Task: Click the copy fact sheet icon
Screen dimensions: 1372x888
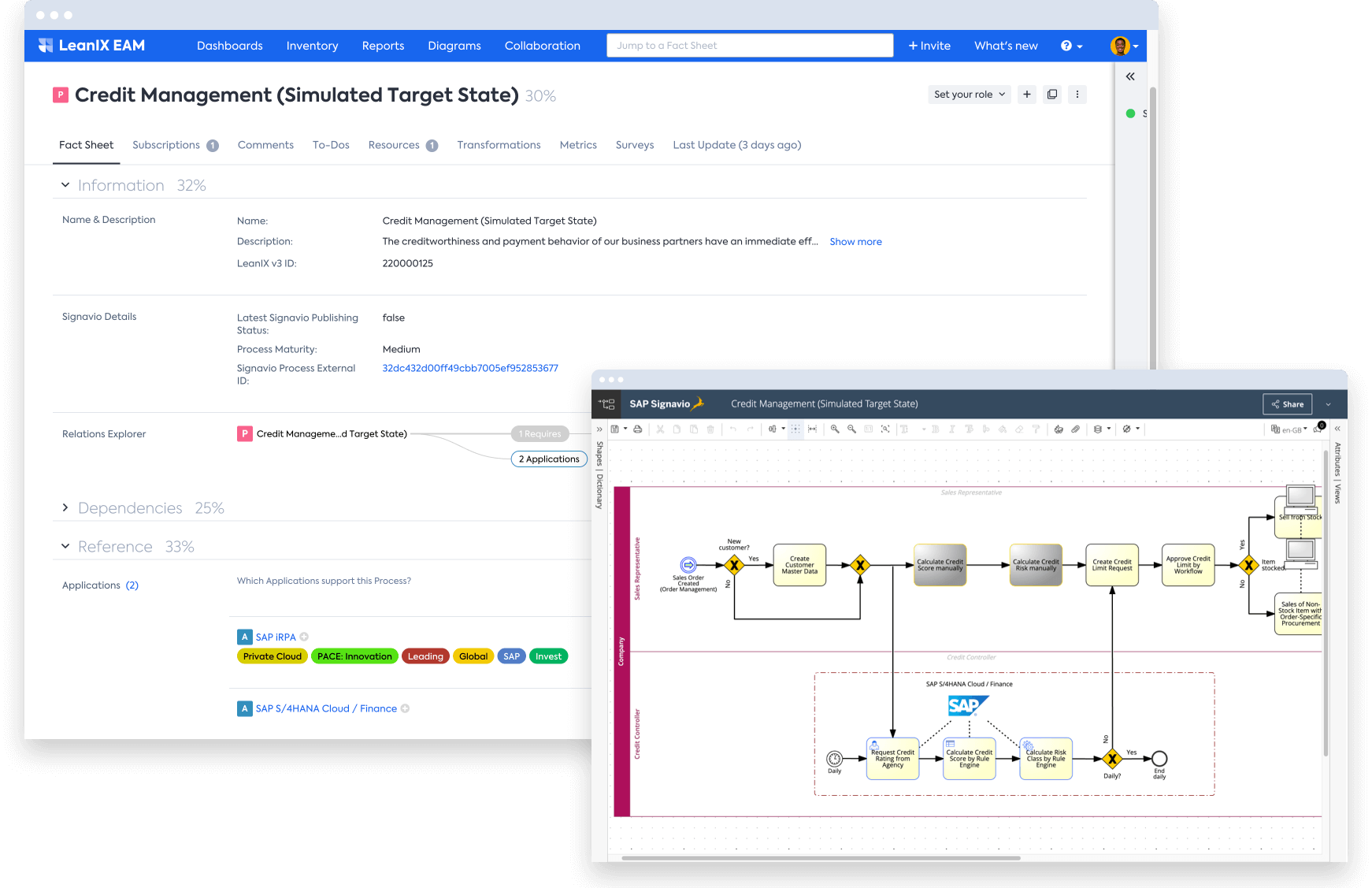Action: [x=1052, y=95]
